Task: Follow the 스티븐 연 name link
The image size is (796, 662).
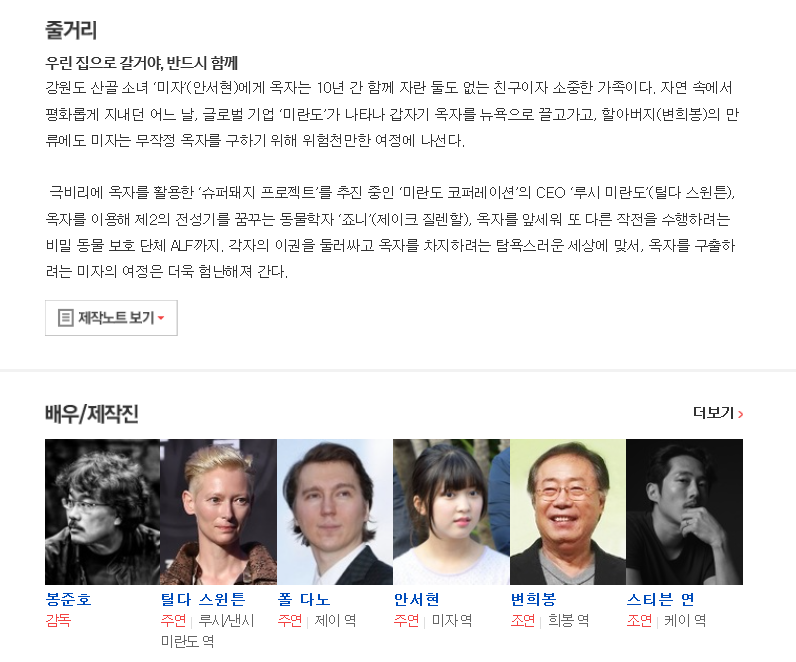Action: (x=660, y=600)
